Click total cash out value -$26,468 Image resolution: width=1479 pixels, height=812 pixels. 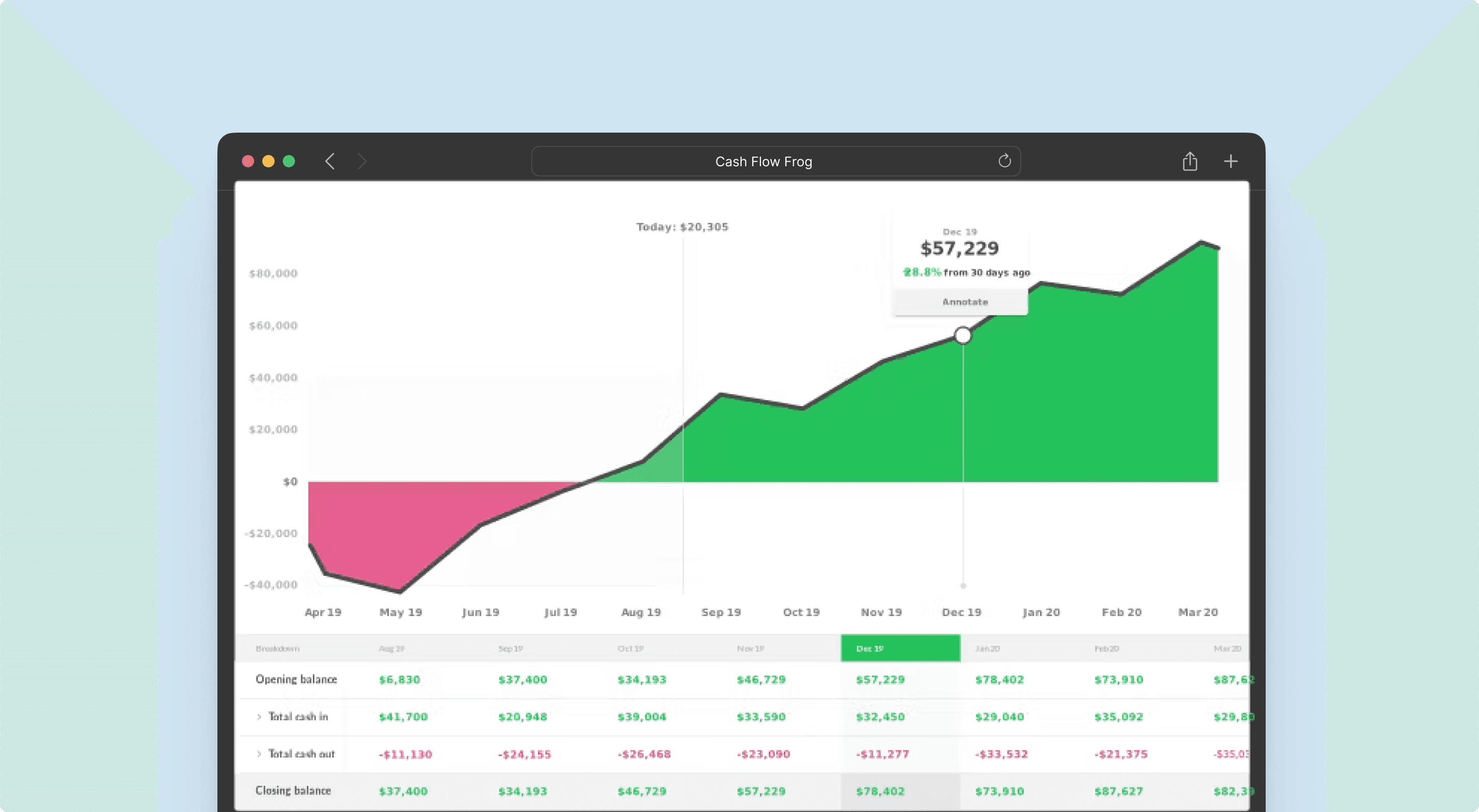coord(644,754)
